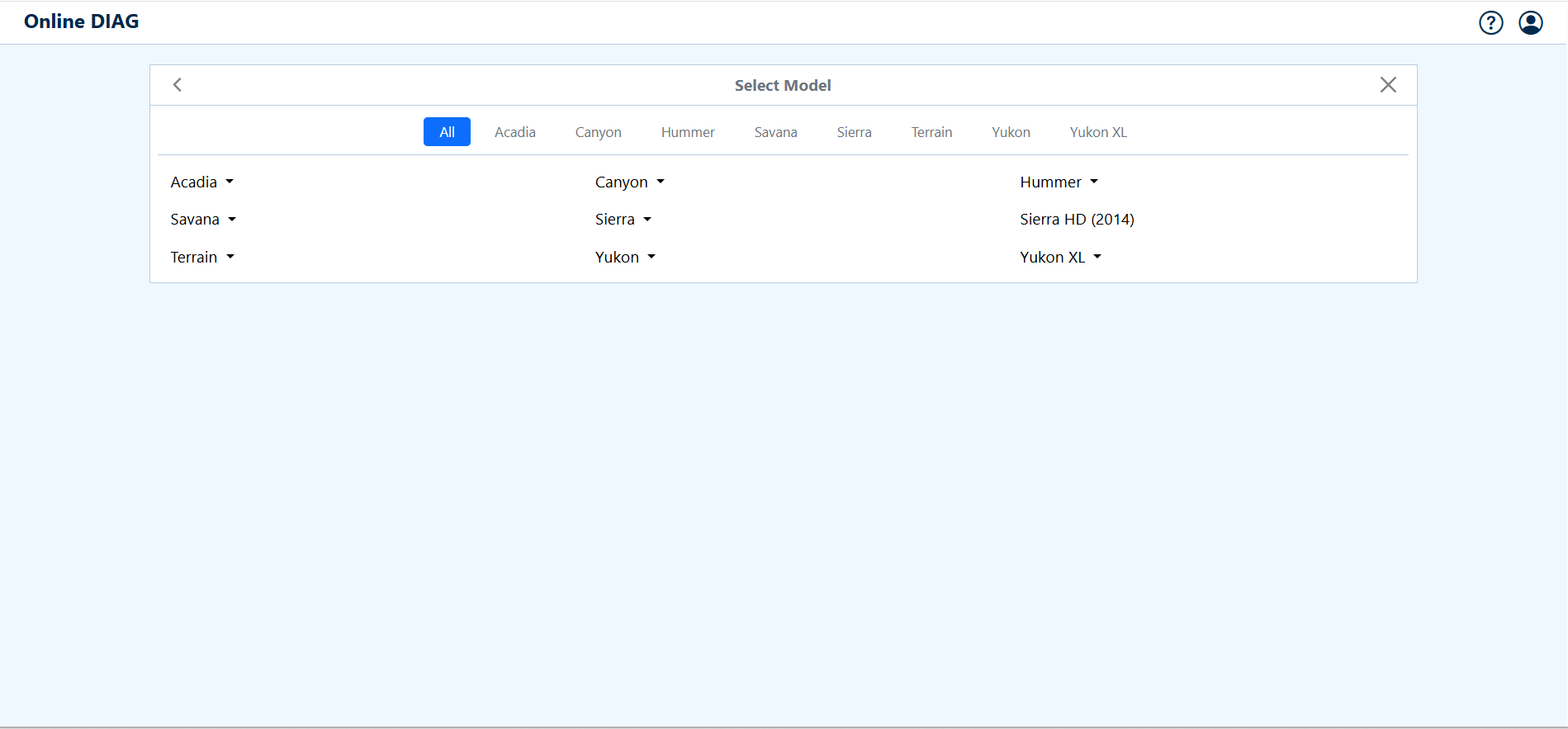Expand the Canyon model dropdown
The width and height of the screenshot is (1568, 729).
(x=629, y=182)
